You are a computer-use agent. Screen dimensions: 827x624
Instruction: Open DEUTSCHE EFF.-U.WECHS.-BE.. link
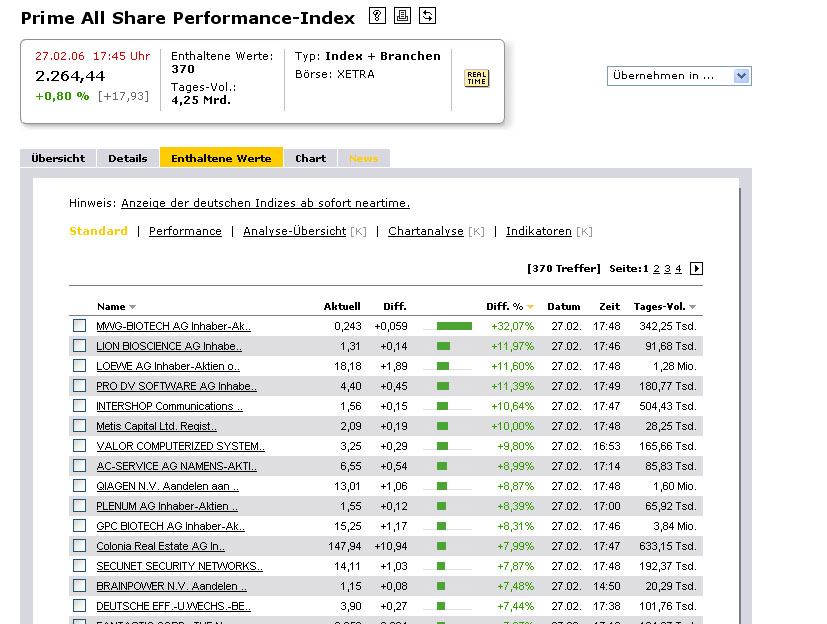174,607
